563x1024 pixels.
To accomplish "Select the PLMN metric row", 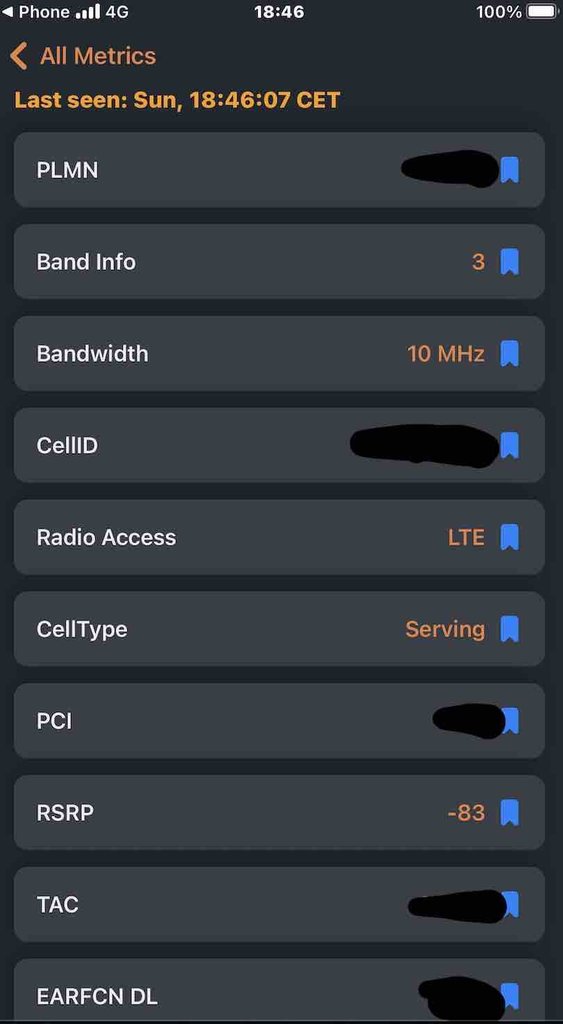I will click(279, 170).
